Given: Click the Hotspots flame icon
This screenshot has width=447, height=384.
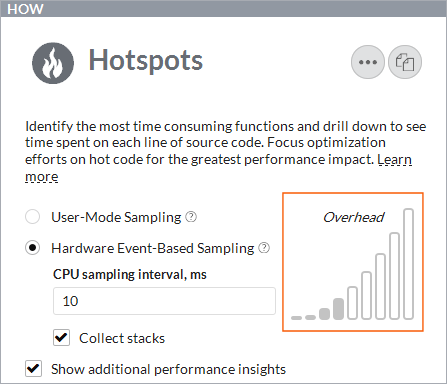Looking at the screenshot, I should [x=53, y=63].
